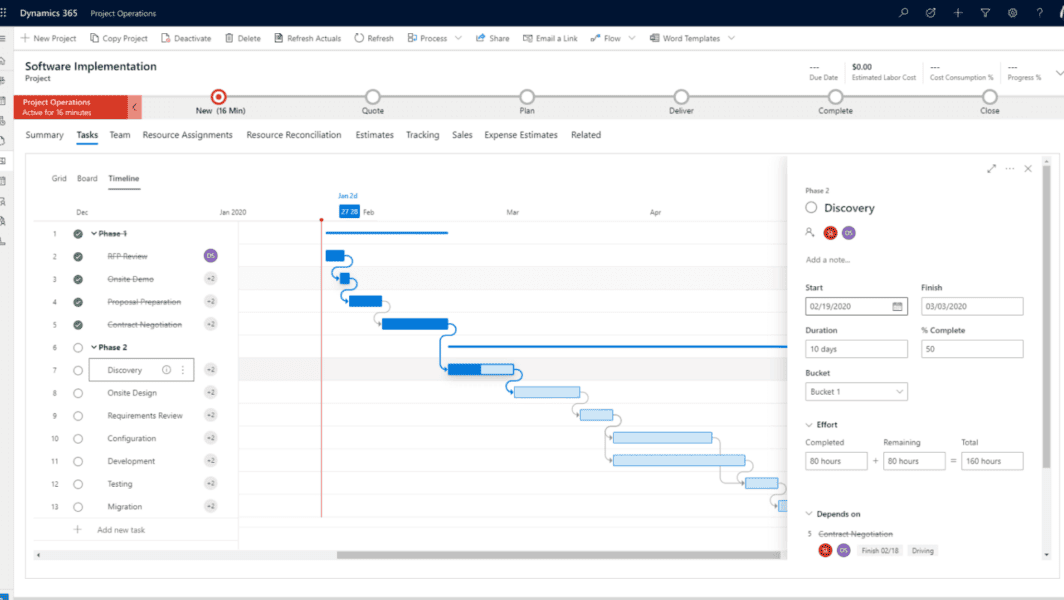Mark Onside Design task as complete
This screenshot has width=1064, height=600.
click(x=78, y=393)
